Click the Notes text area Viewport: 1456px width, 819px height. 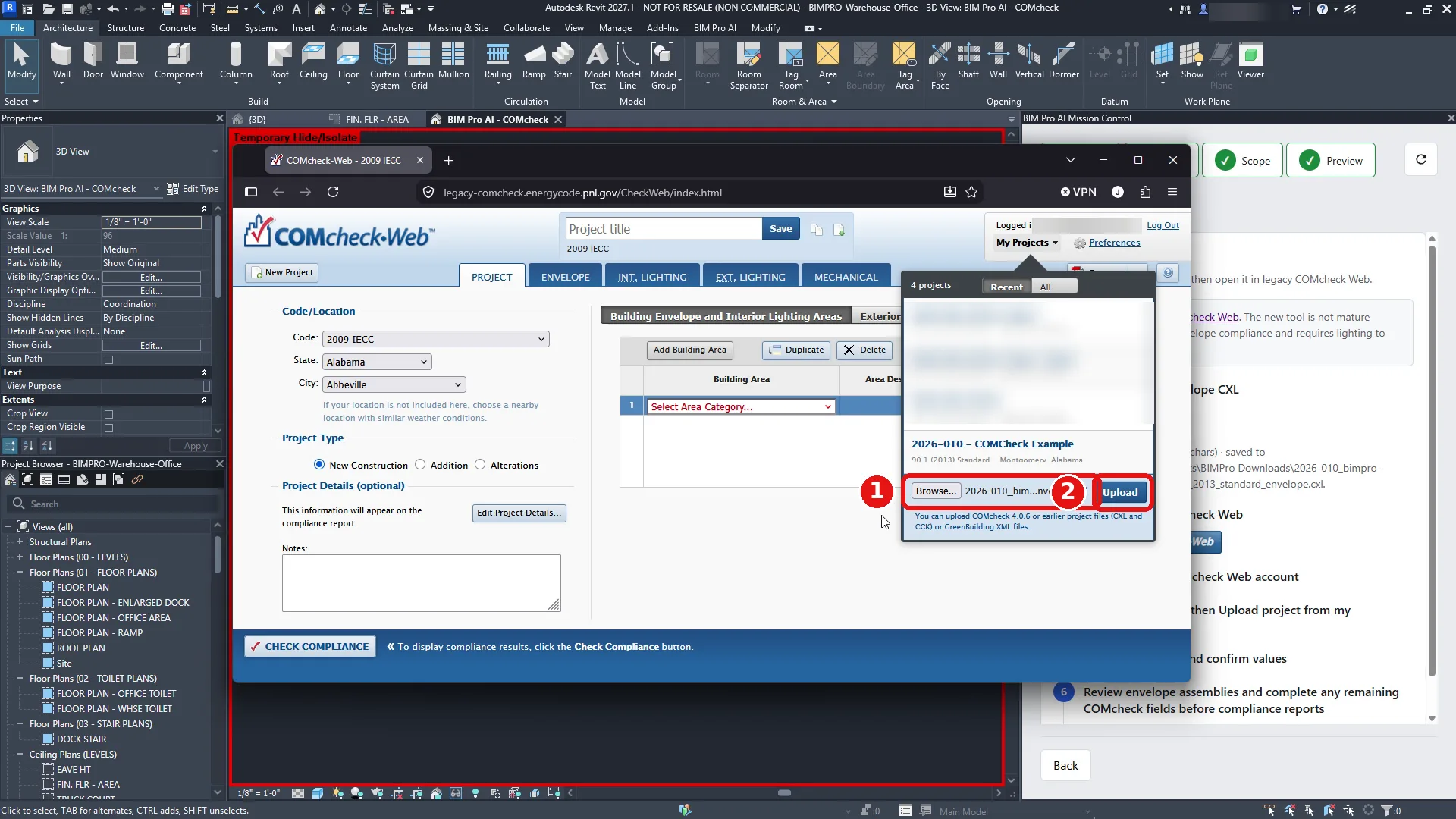pyautogui.click(x=421, y=582)
